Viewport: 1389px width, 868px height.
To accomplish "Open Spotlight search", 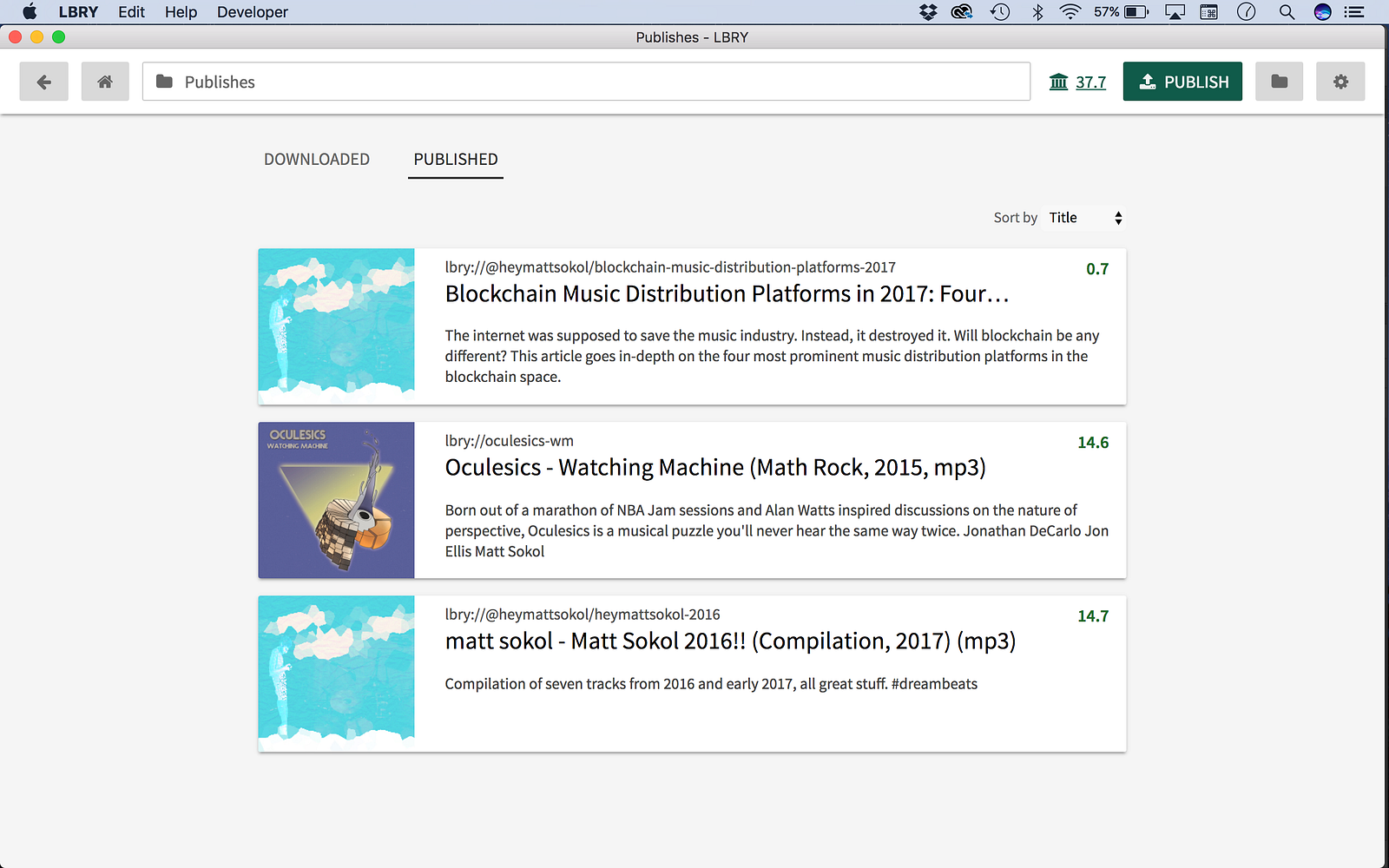I will [x=1287, y=12].
